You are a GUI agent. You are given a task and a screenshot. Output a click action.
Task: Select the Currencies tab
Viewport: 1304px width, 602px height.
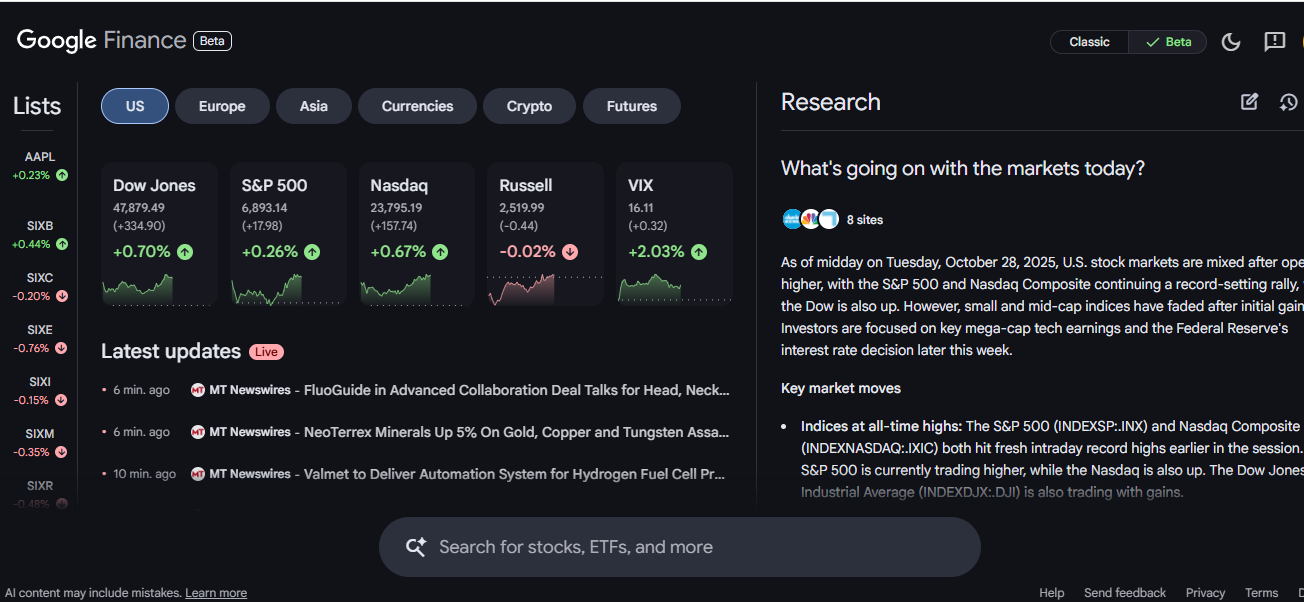[x=418, y=106]
